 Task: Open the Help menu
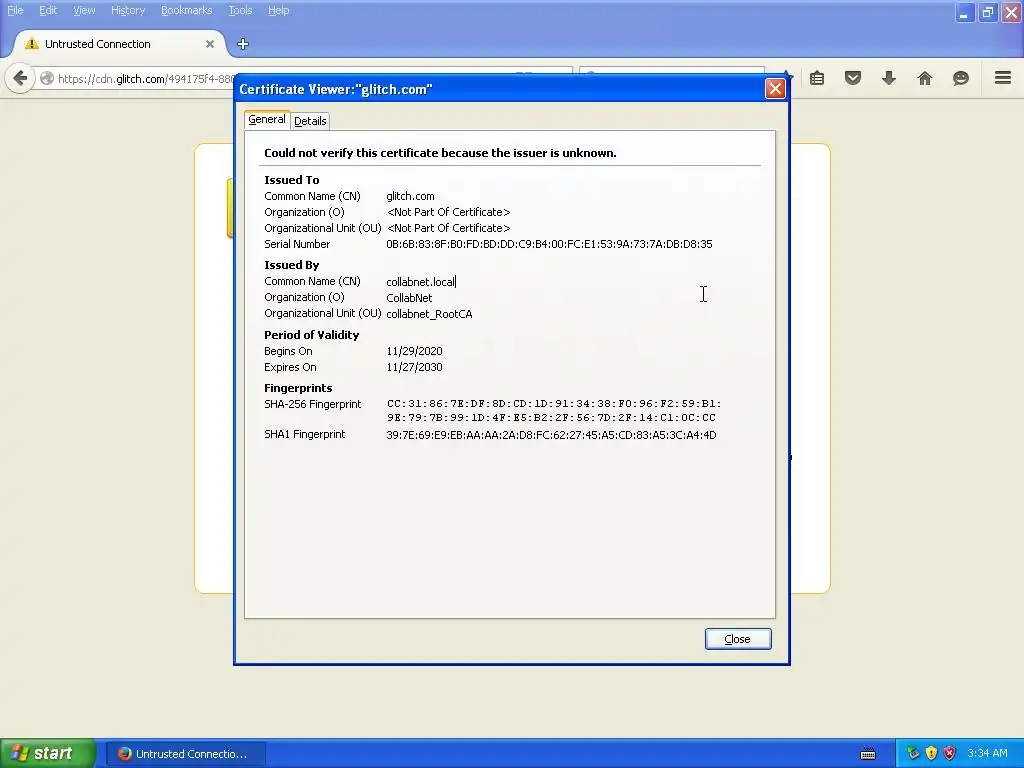tap(278, 10)
